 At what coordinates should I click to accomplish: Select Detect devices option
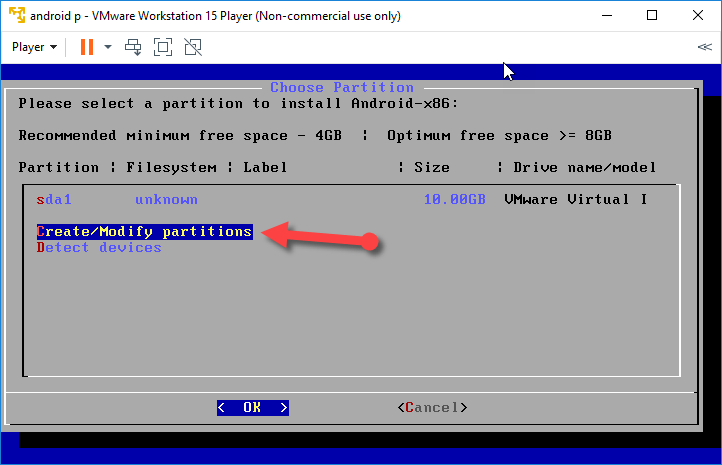[99, 247]
